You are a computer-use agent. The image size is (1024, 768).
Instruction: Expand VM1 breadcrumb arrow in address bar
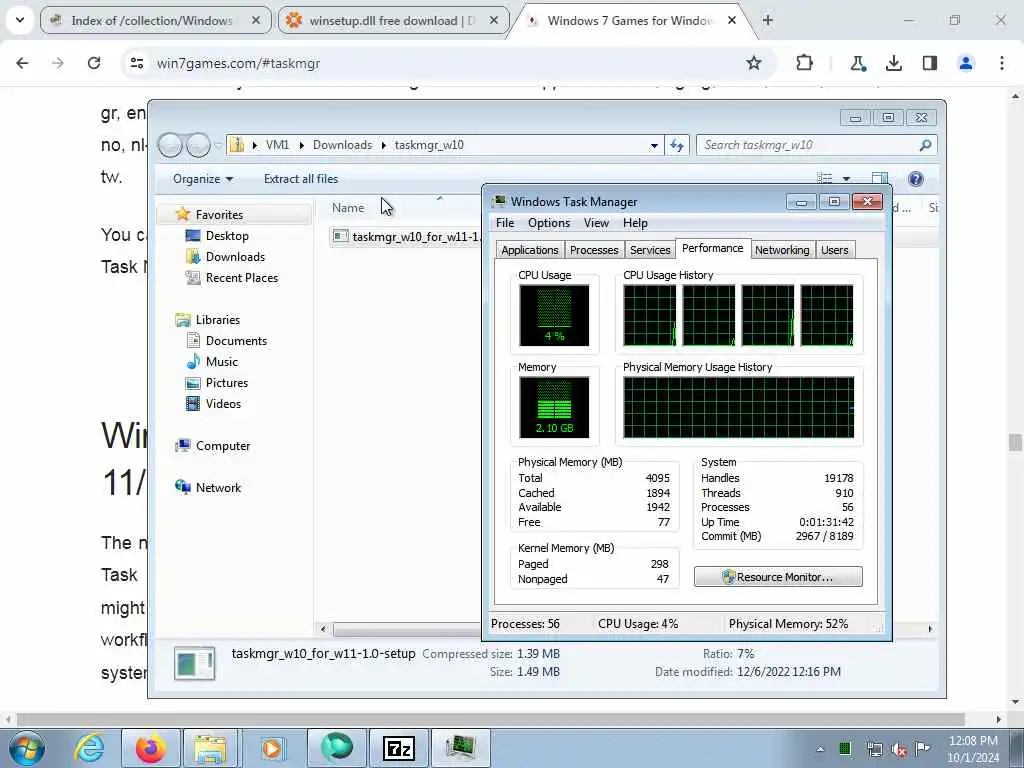click(x=301, y=145)
